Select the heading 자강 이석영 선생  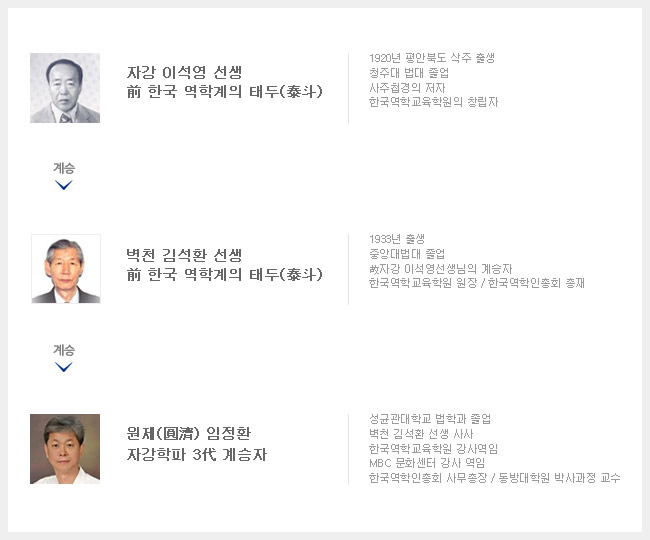click(x=184, y=73)
